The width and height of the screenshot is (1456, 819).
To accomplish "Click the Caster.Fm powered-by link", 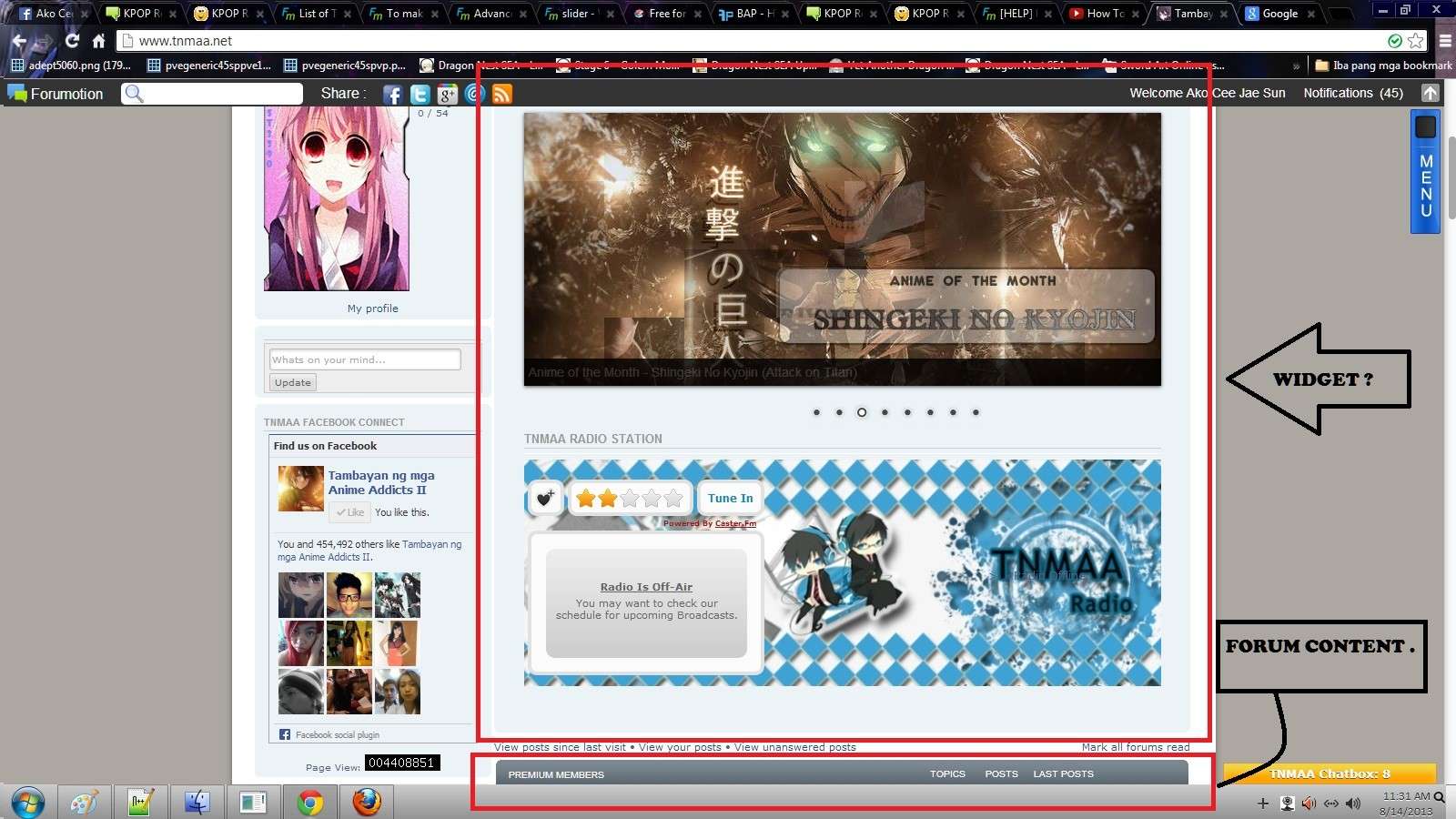I will click(x=735, y=523).
